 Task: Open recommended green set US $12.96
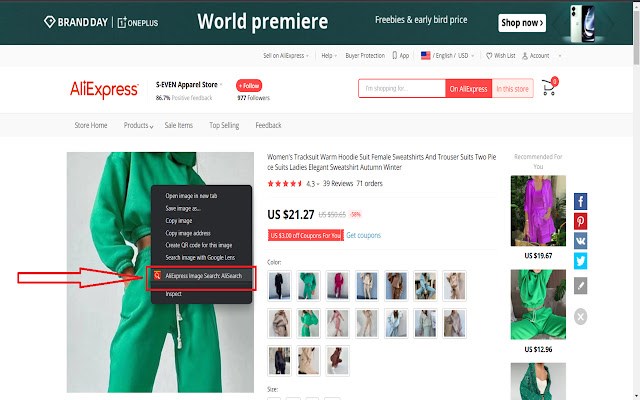(538, 304)
